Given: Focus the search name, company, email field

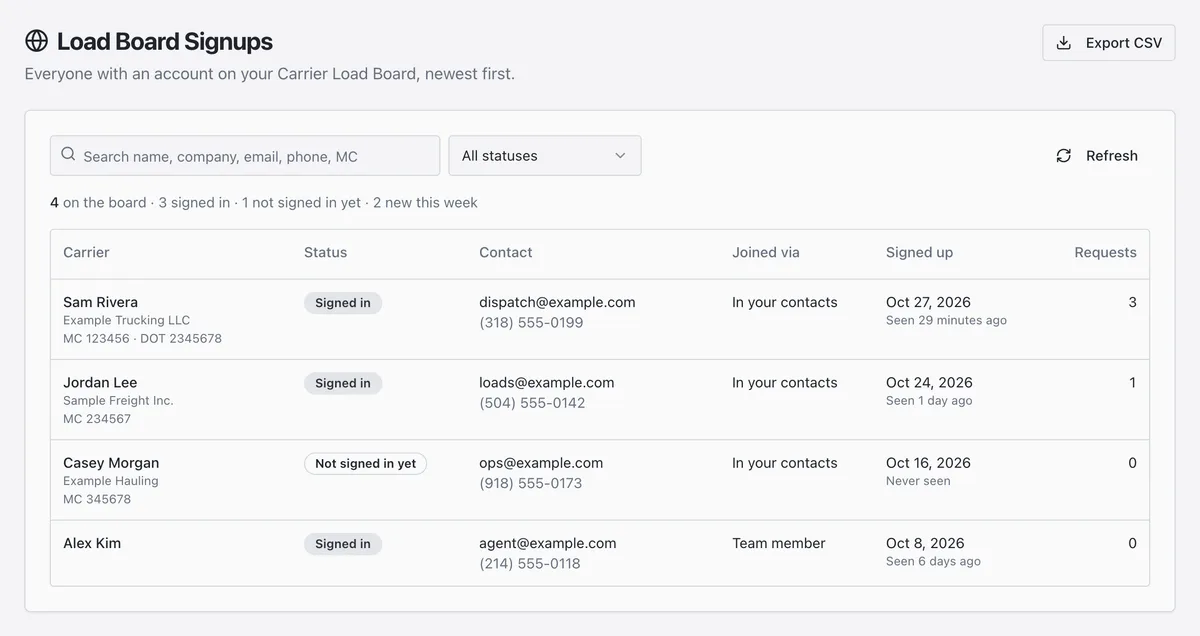Looking at the screenshot, I should pos(245,156).
